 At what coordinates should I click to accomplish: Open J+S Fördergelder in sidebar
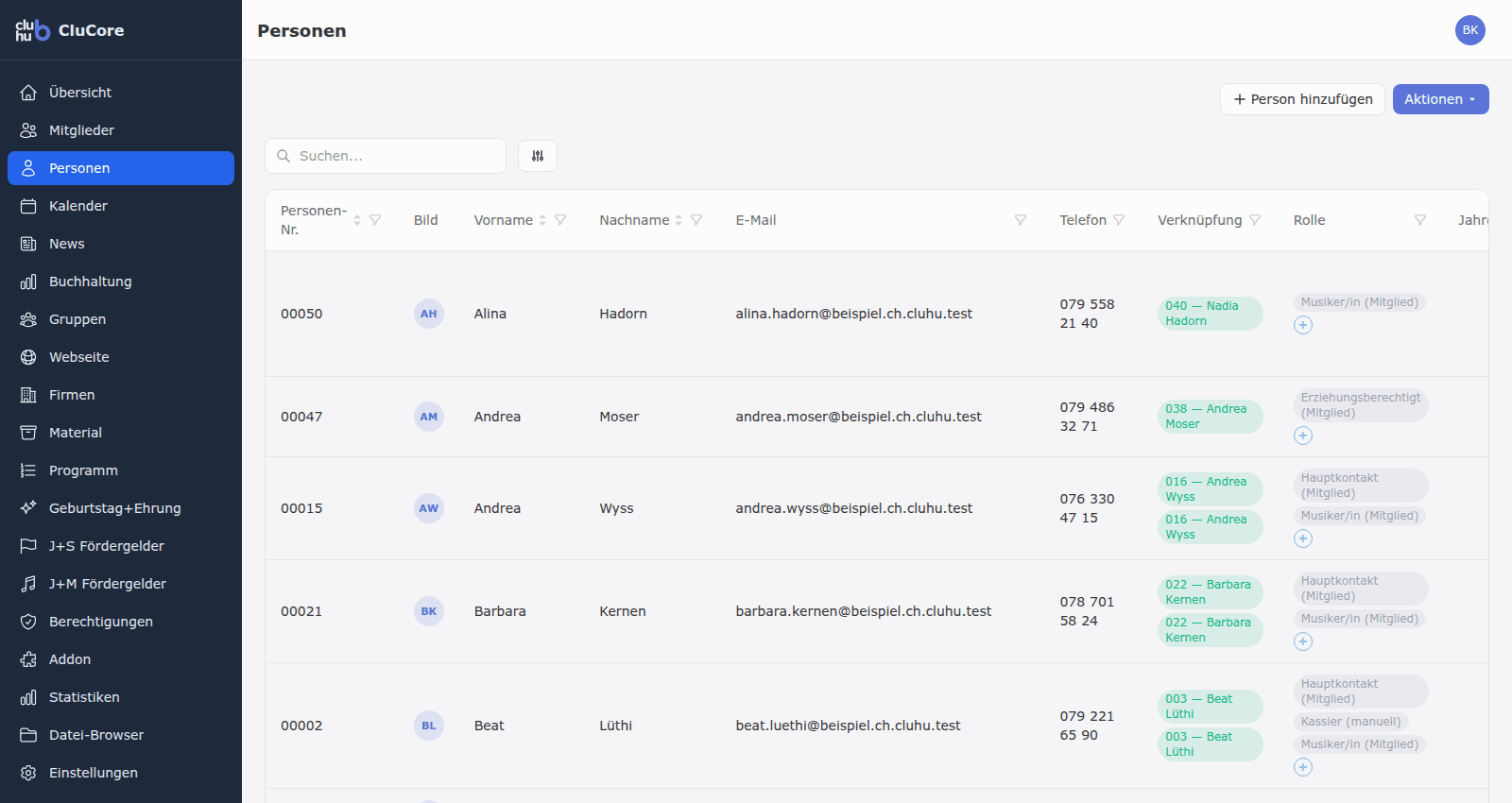click(x=121, y=546)
